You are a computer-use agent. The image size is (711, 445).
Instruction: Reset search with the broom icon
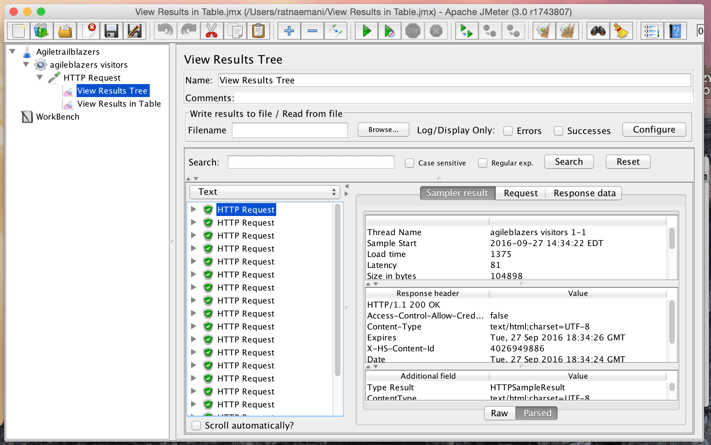click(621, 31)
